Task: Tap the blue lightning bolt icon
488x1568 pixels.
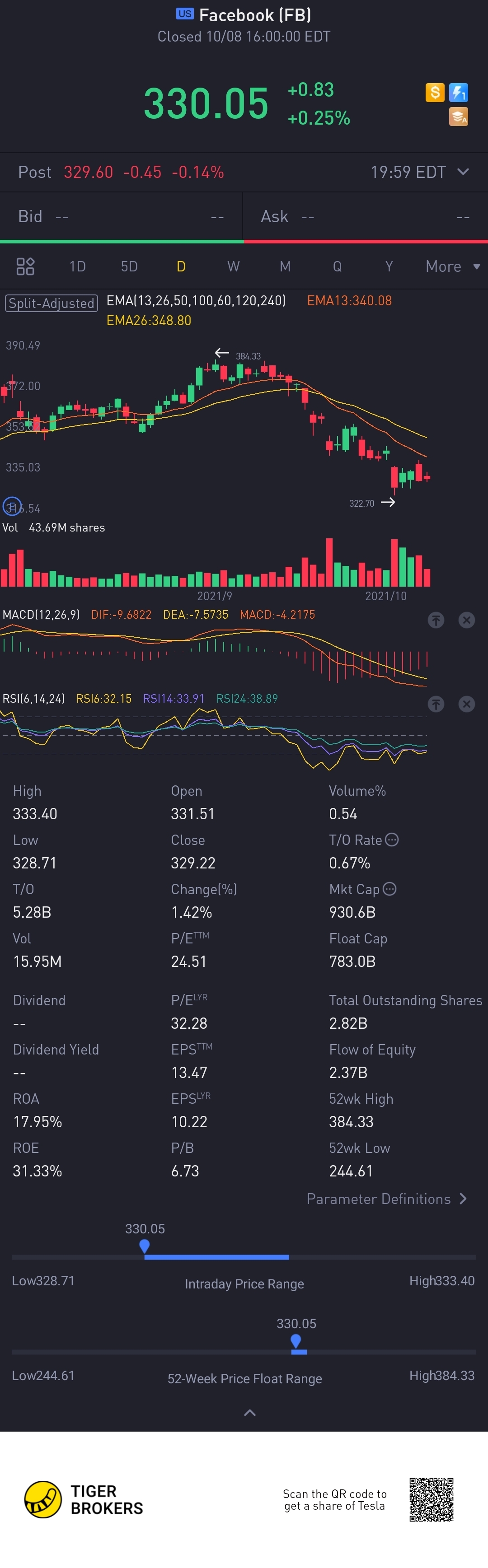Action: tap(458, 93)
